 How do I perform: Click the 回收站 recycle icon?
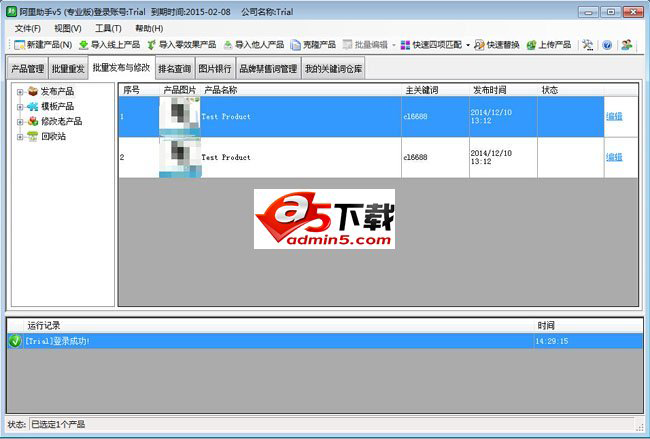pos(33,136)
